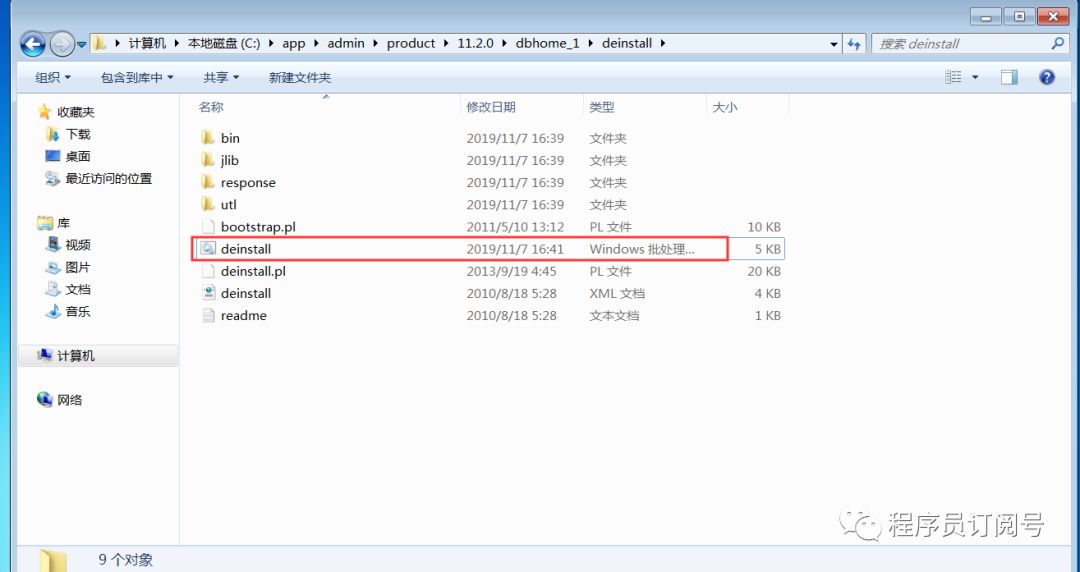Viewport: 1080px width, 572px height.
Task: Go back with the Back arrow button
Action: click(x=32, y=44)
